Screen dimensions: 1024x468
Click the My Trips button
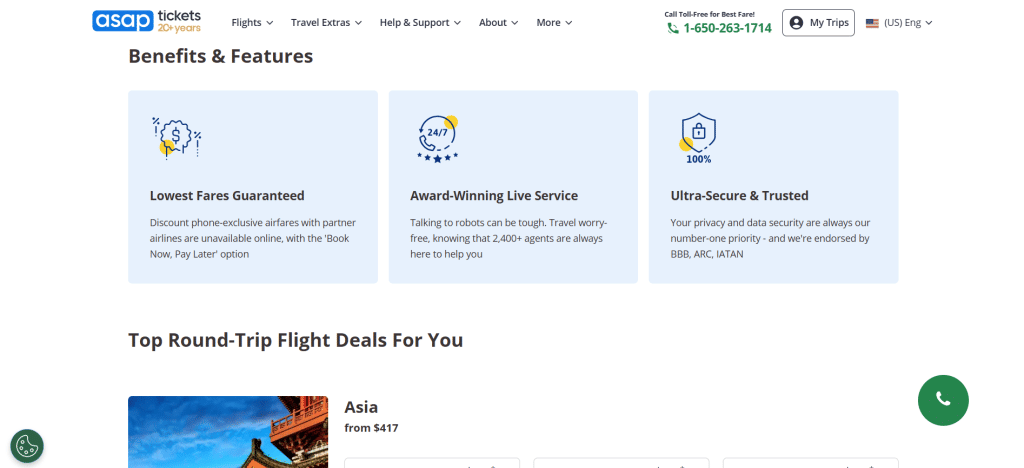(x=818, y=22)
